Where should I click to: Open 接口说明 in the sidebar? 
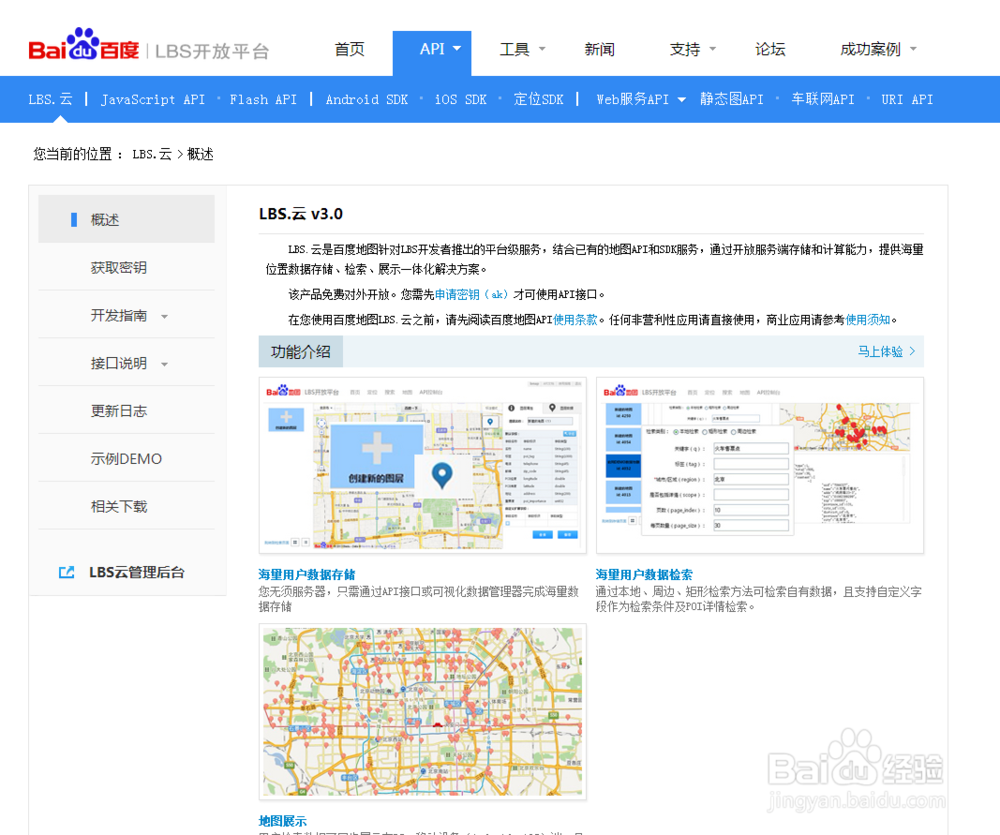[x=119, y=364]
